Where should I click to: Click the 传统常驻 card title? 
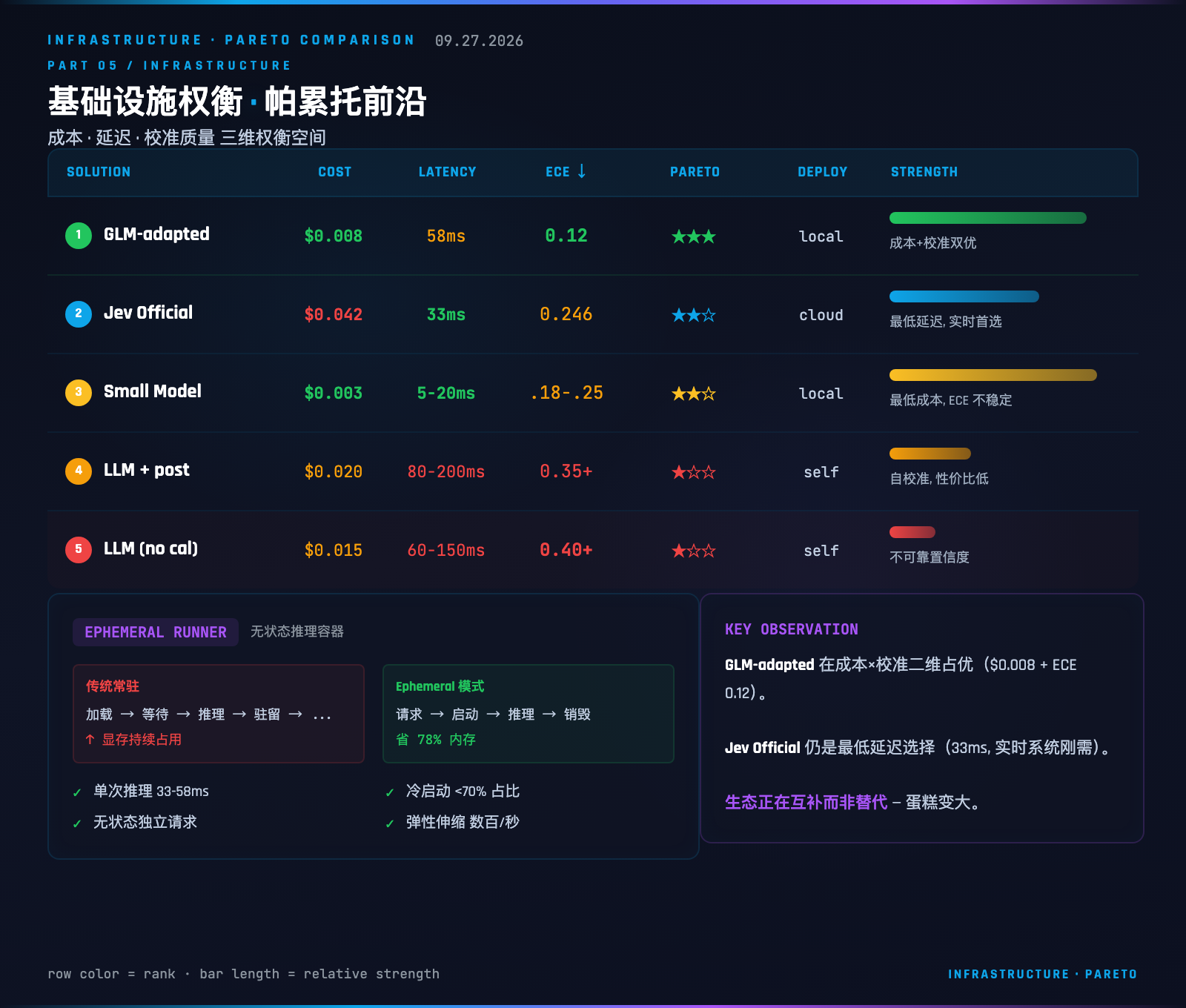pos(113,686)
